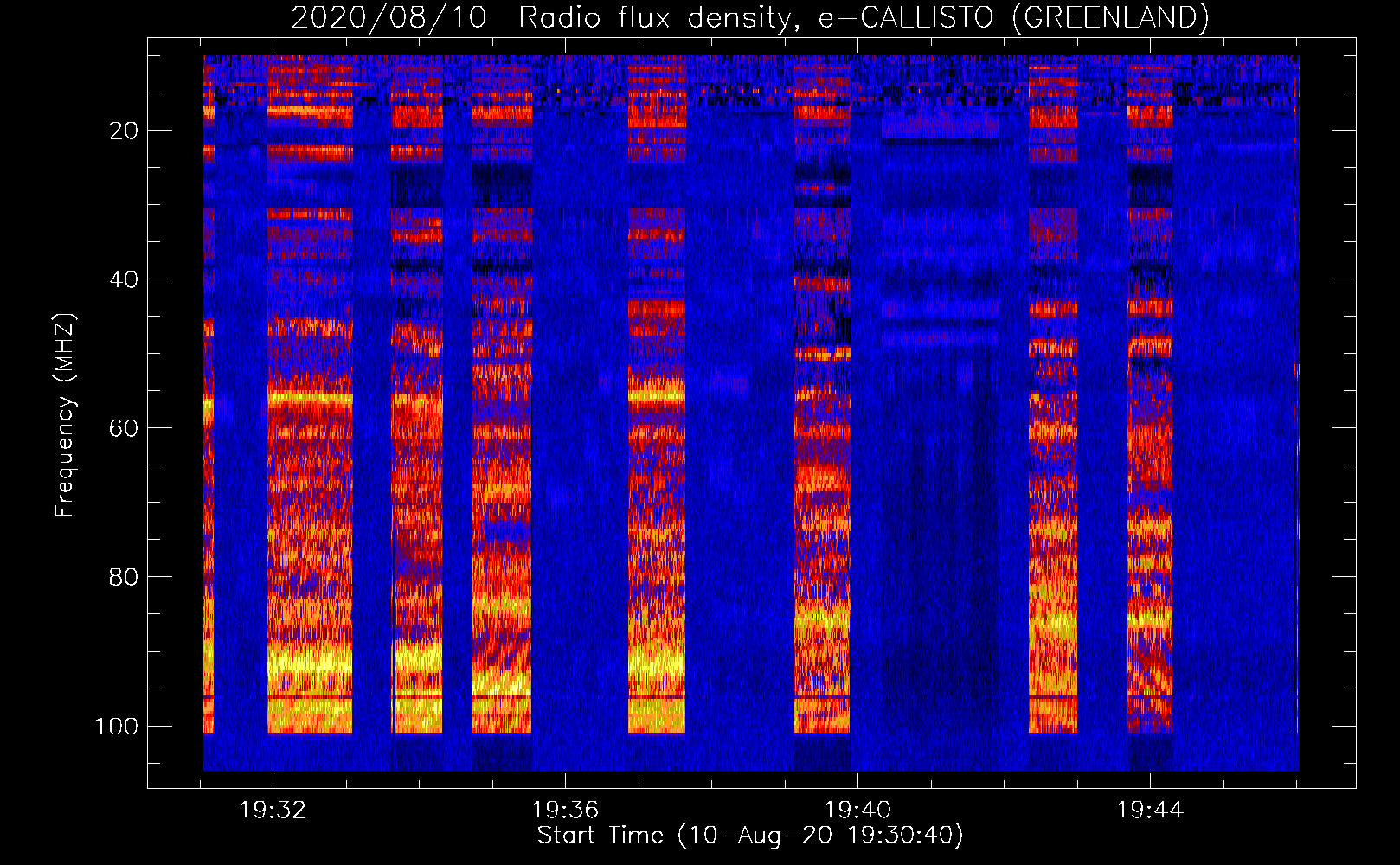
Task: Click the 20 frequency tick label
Action: click(x=123, y=131)
